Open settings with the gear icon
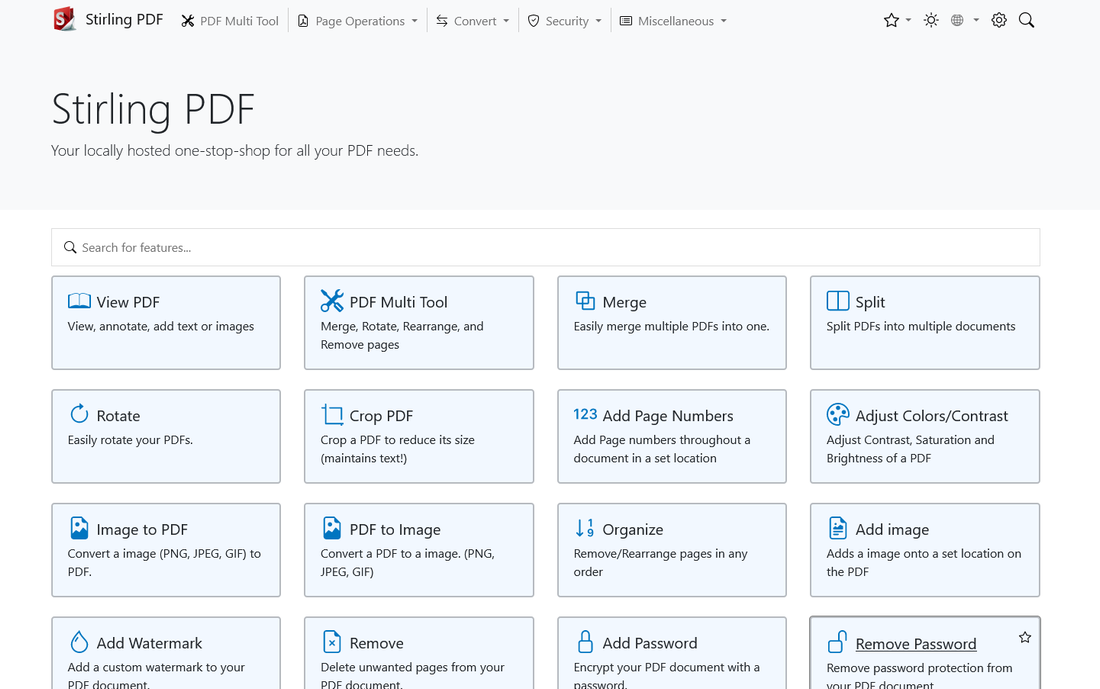1100x689 pixels. coord(999,20)
